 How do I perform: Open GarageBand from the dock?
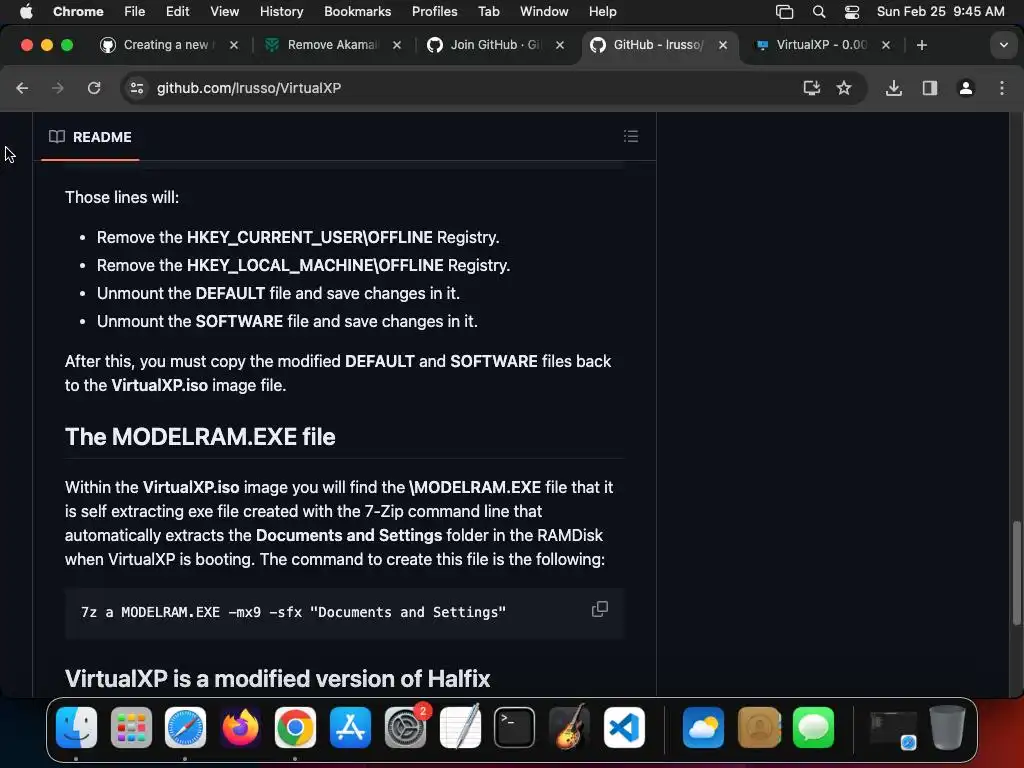tap(569, 727)
